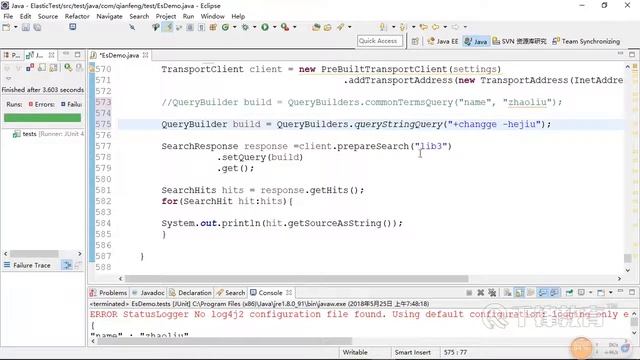This screenshot has width=640, height=360.
Task: Open the Debug configurations dropdown arrow
Action: [x=254, y=27]
